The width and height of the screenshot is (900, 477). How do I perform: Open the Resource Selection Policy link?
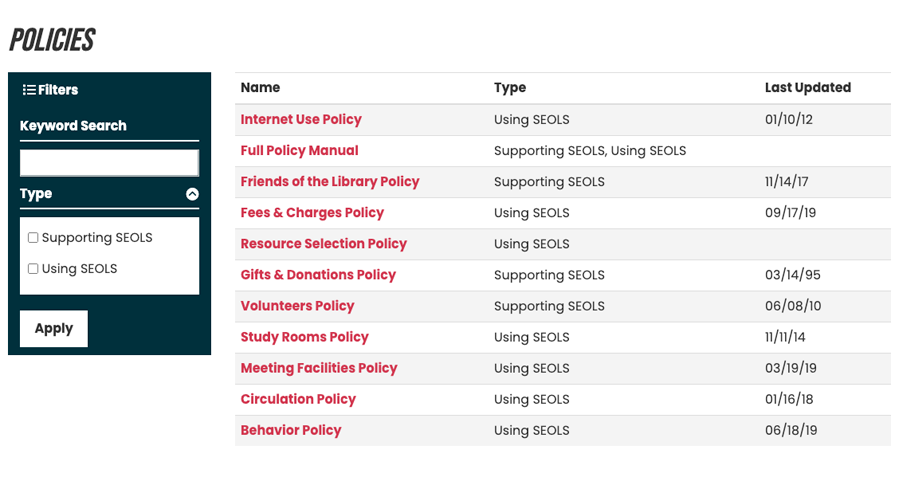click(x=323, y=243)
